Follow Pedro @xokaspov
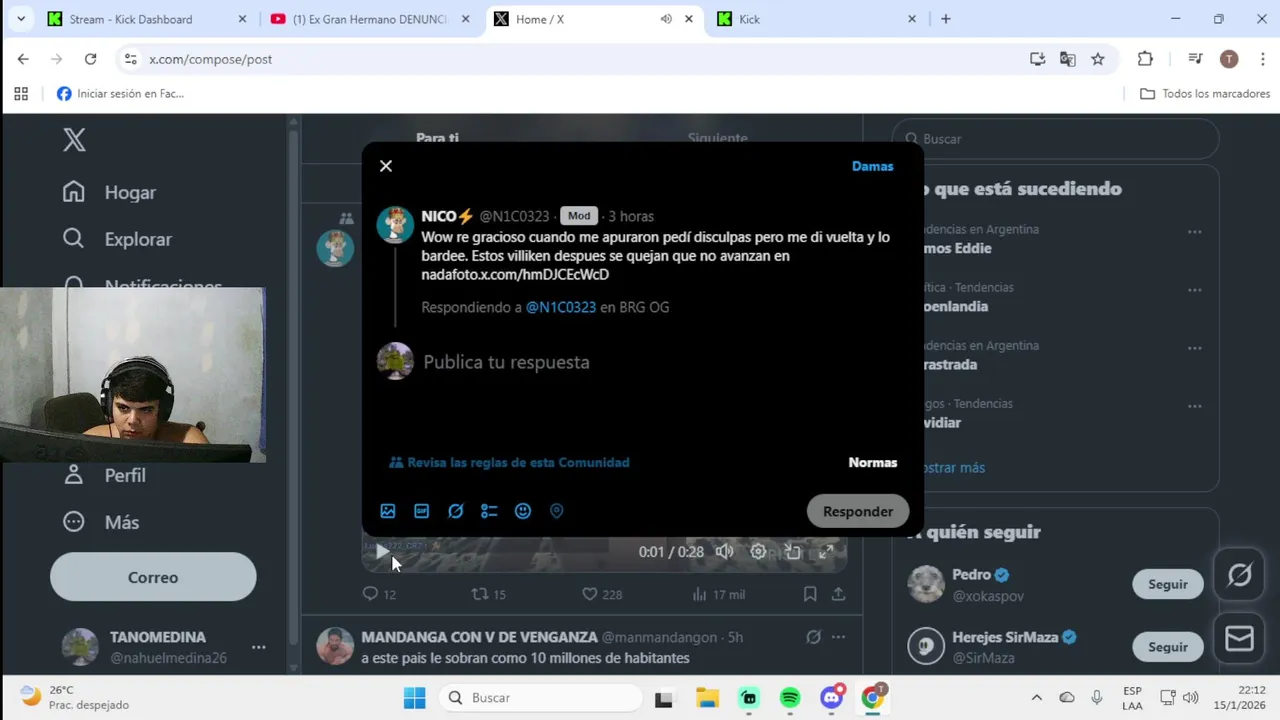1280x720 pixels. (1167, 584)
